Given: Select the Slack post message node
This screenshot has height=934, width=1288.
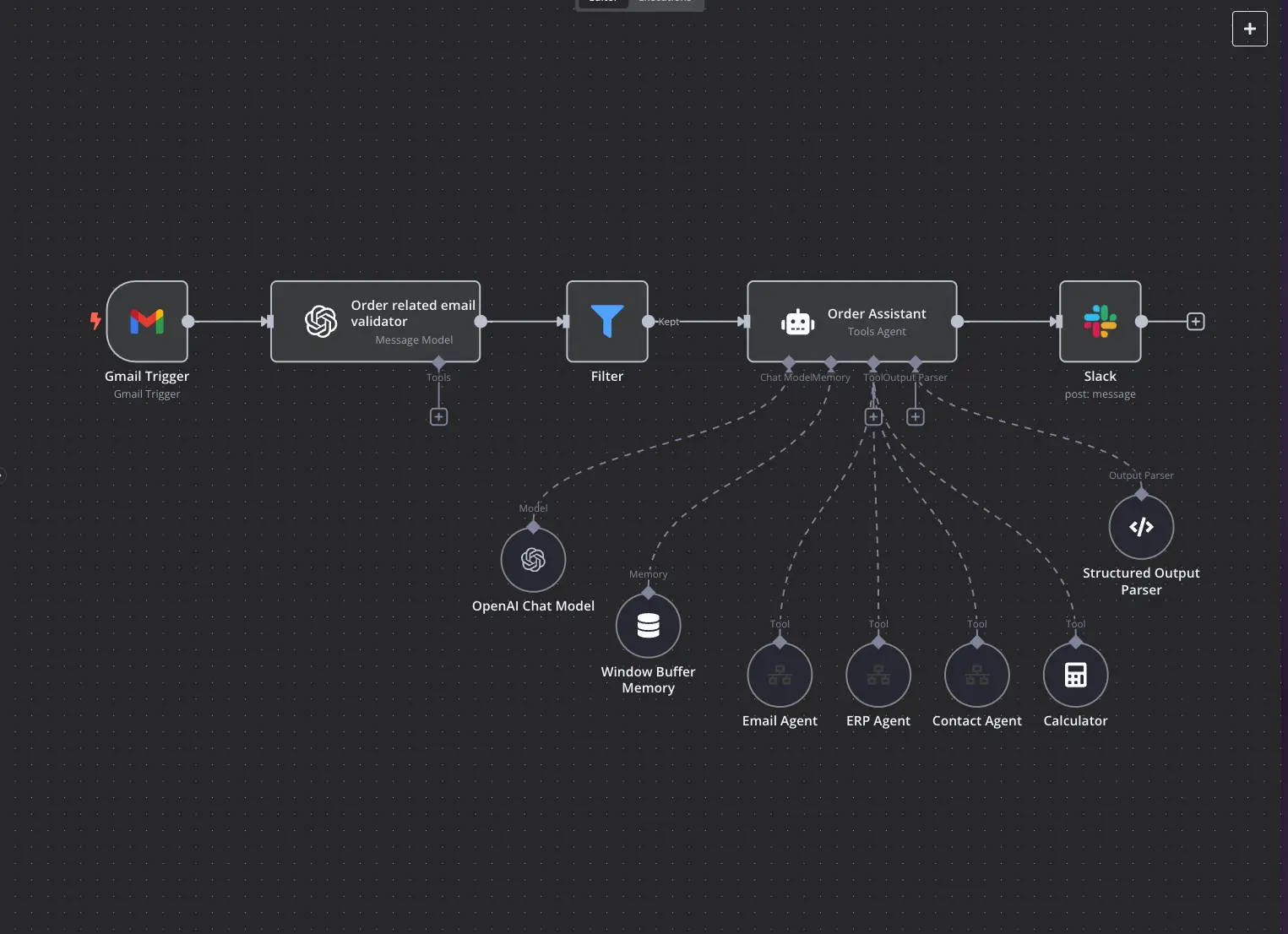Looking at the screenshot, I should [x=1100, y=322].
